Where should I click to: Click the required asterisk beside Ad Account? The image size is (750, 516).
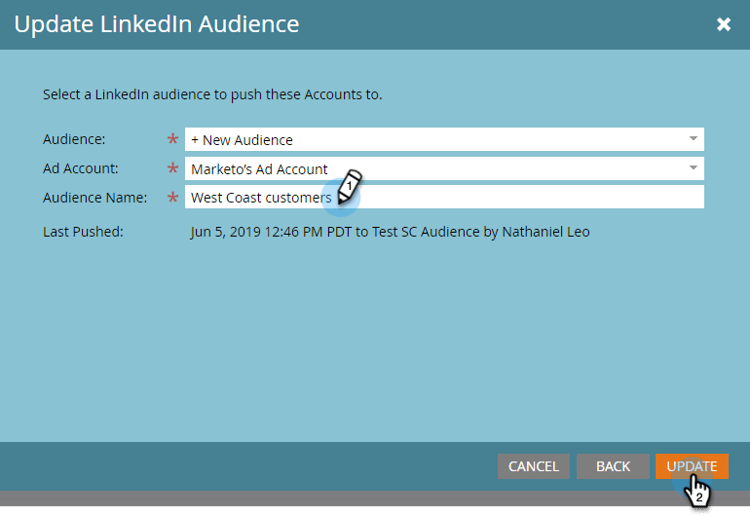(172, 169)
